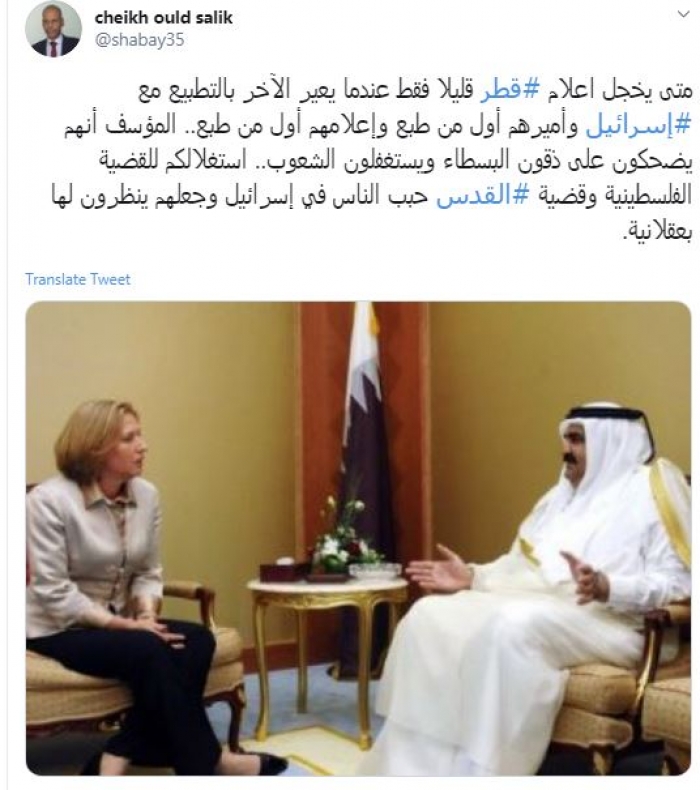
Task: Enlarge the tweet's embedded image
Action: click(358, 538)
